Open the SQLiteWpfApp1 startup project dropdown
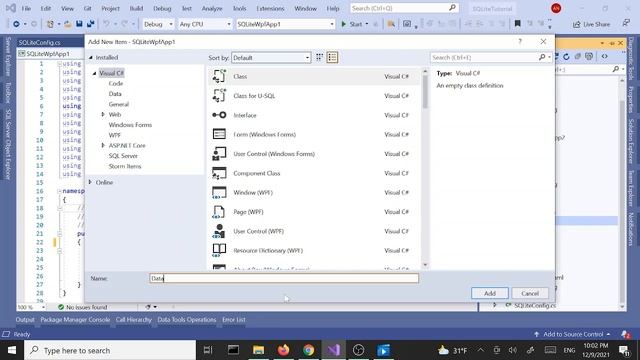The image size is (640, 360). [x=285, y=24]
